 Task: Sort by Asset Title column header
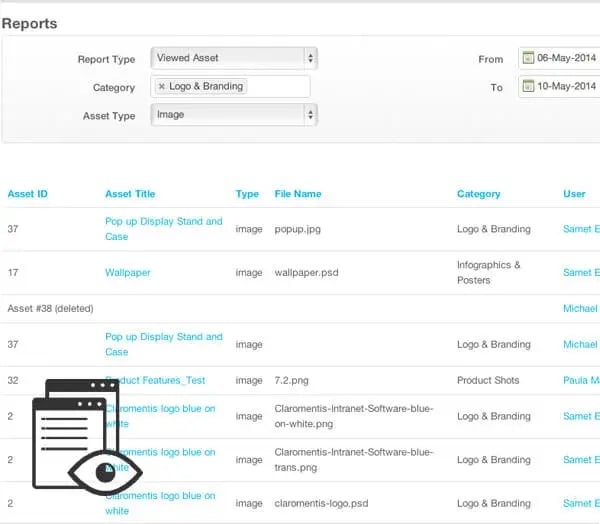pyautogui.click(x=130, y=194)
